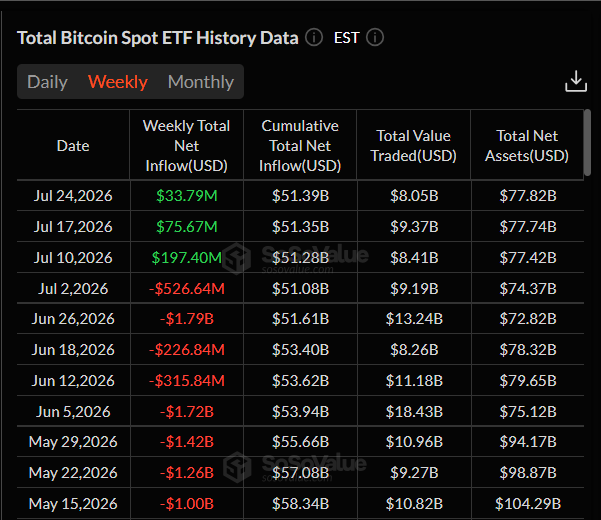Click the $8.05B value traded cell
The image size is (601, 520).
(x=414, y=196)
